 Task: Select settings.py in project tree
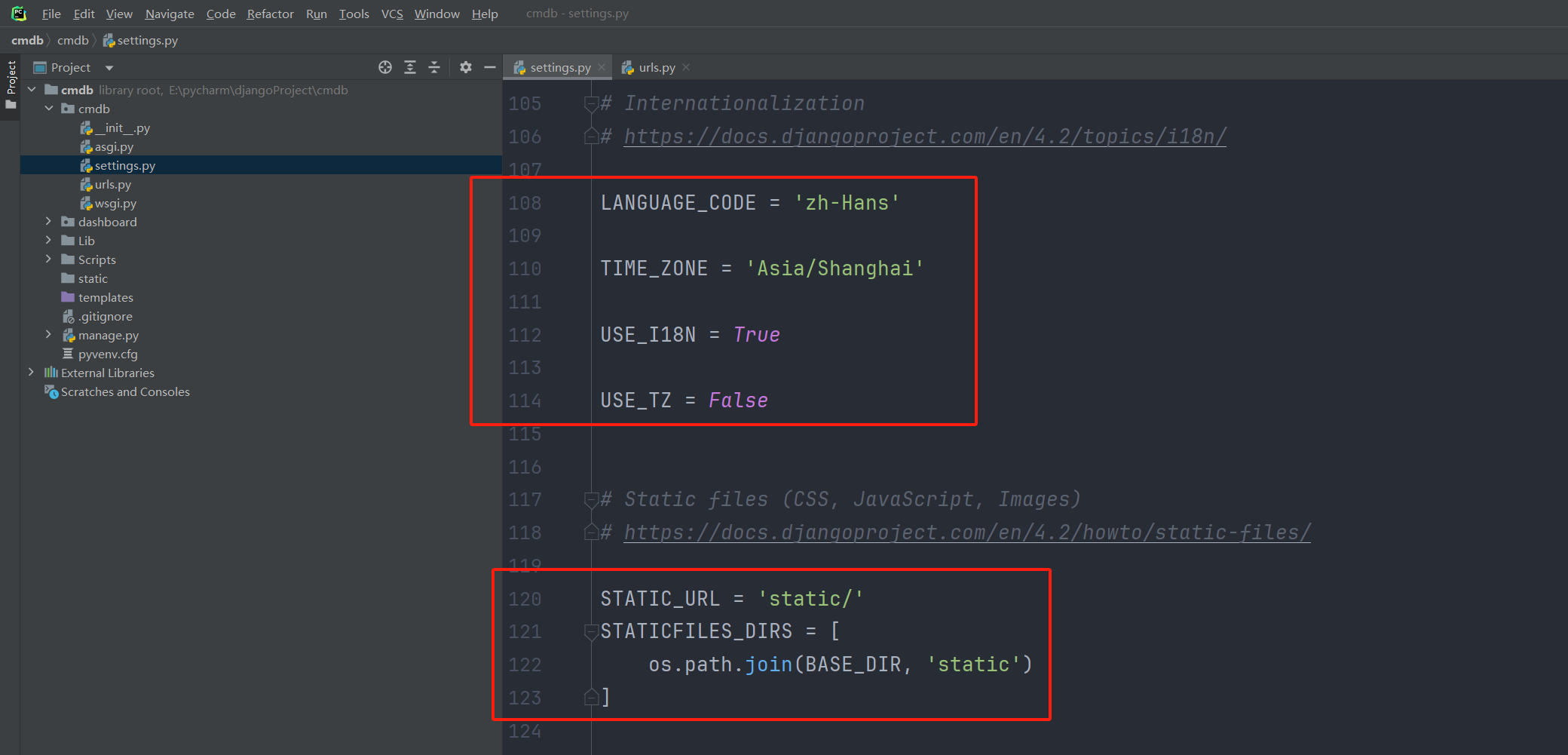tap(118, 165)
